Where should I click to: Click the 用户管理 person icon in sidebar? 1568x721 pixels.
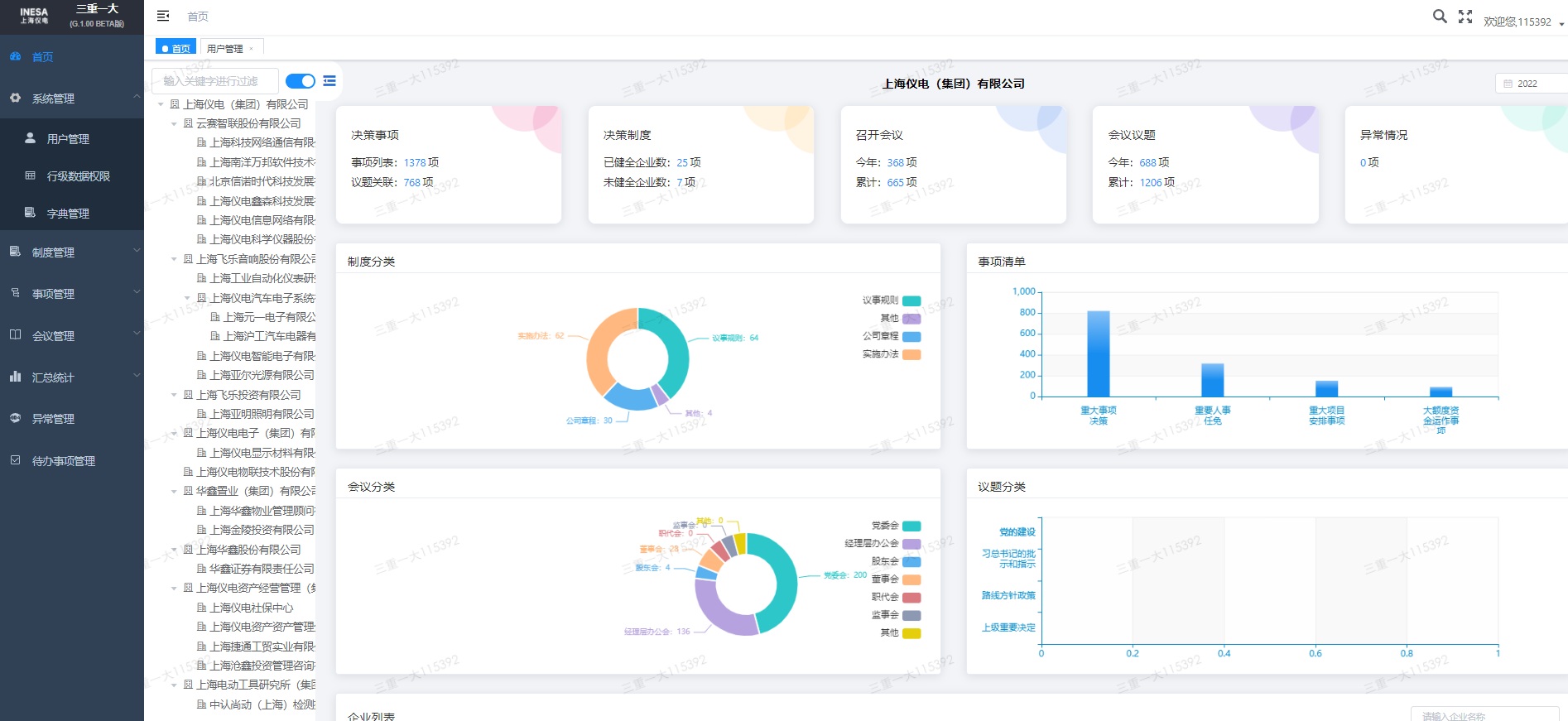point(30,138)
